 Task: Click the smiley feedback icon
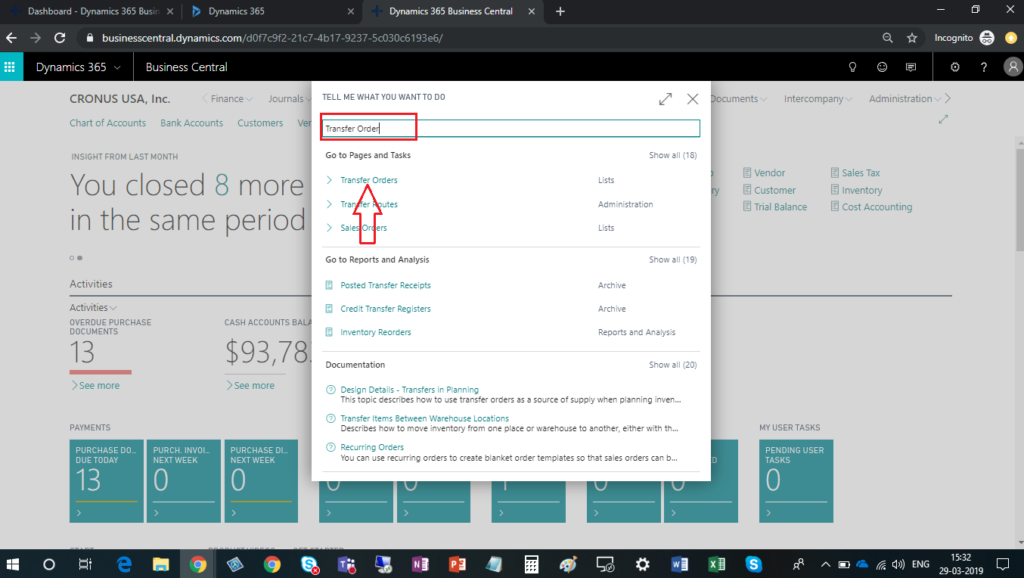pyautogui.click(x=882, y=67)
